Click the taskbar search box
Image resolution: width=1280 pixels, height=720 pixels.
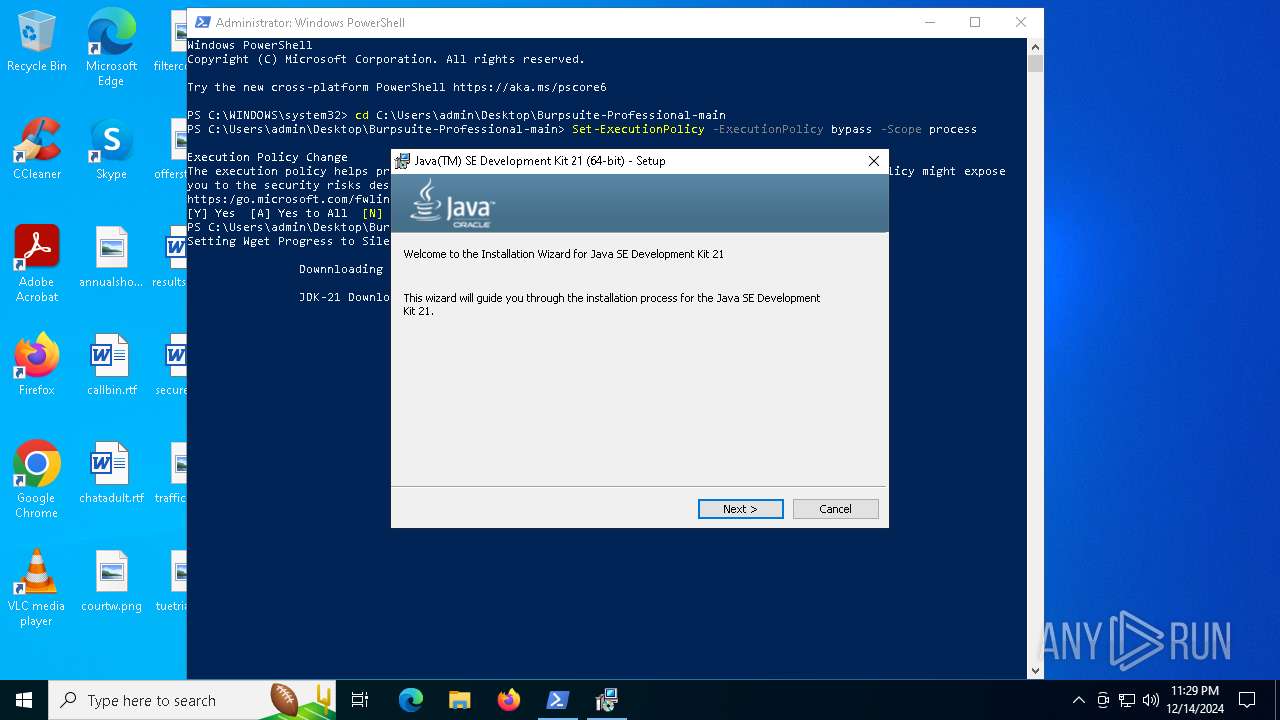(193, 700)
